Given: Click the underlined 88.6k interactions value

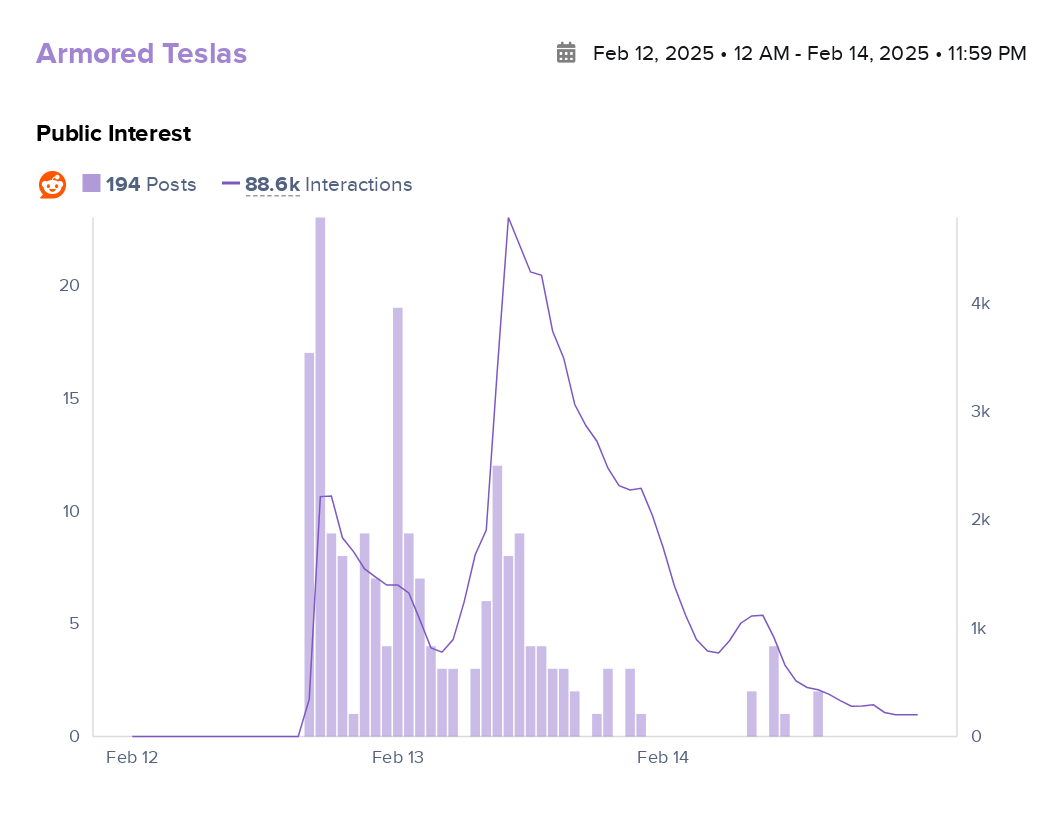Looking at the screenshot, I should coord(272,185).
